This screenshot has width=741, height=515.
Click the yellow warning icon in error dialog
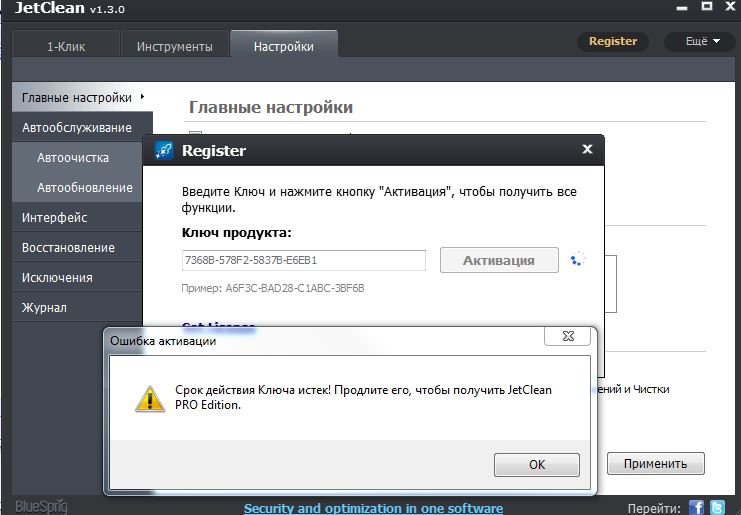click(149, 400)
